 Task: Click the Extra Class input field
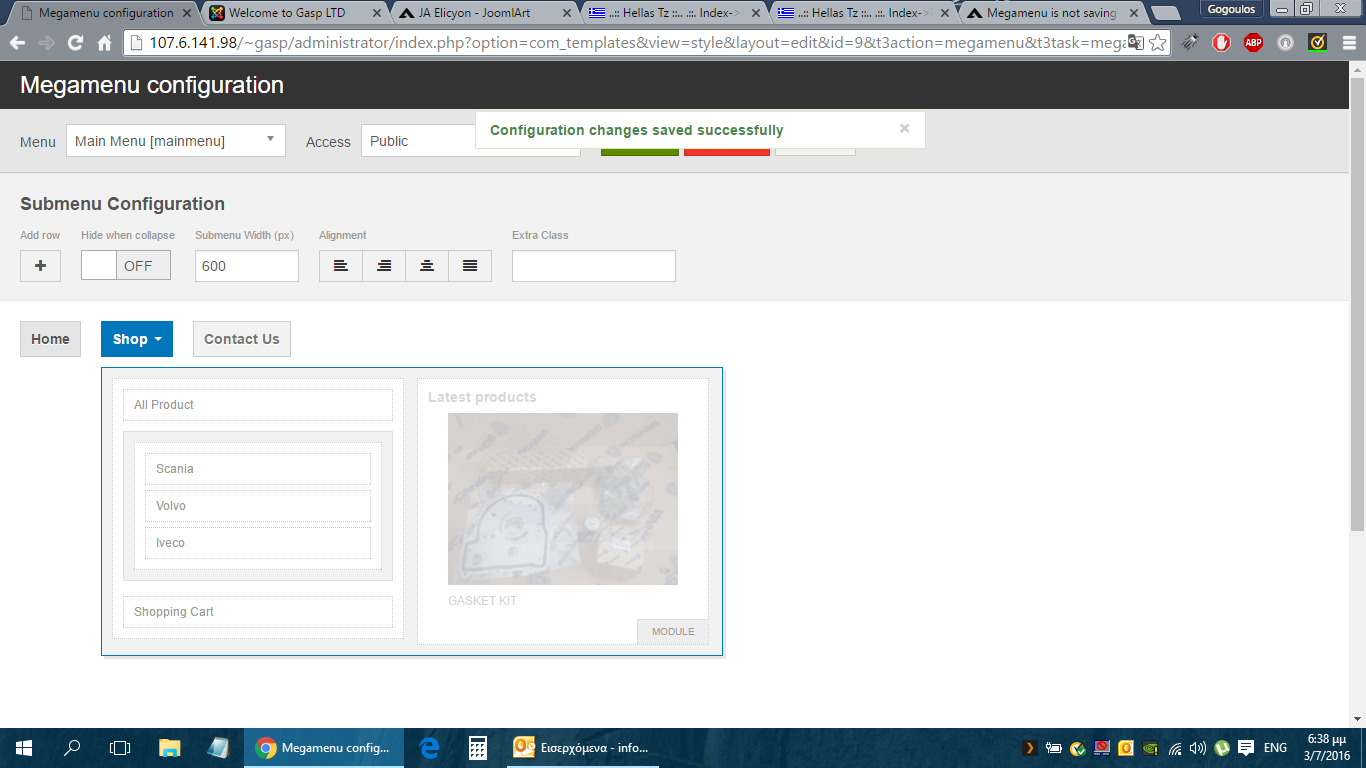[x=594, y=266]
